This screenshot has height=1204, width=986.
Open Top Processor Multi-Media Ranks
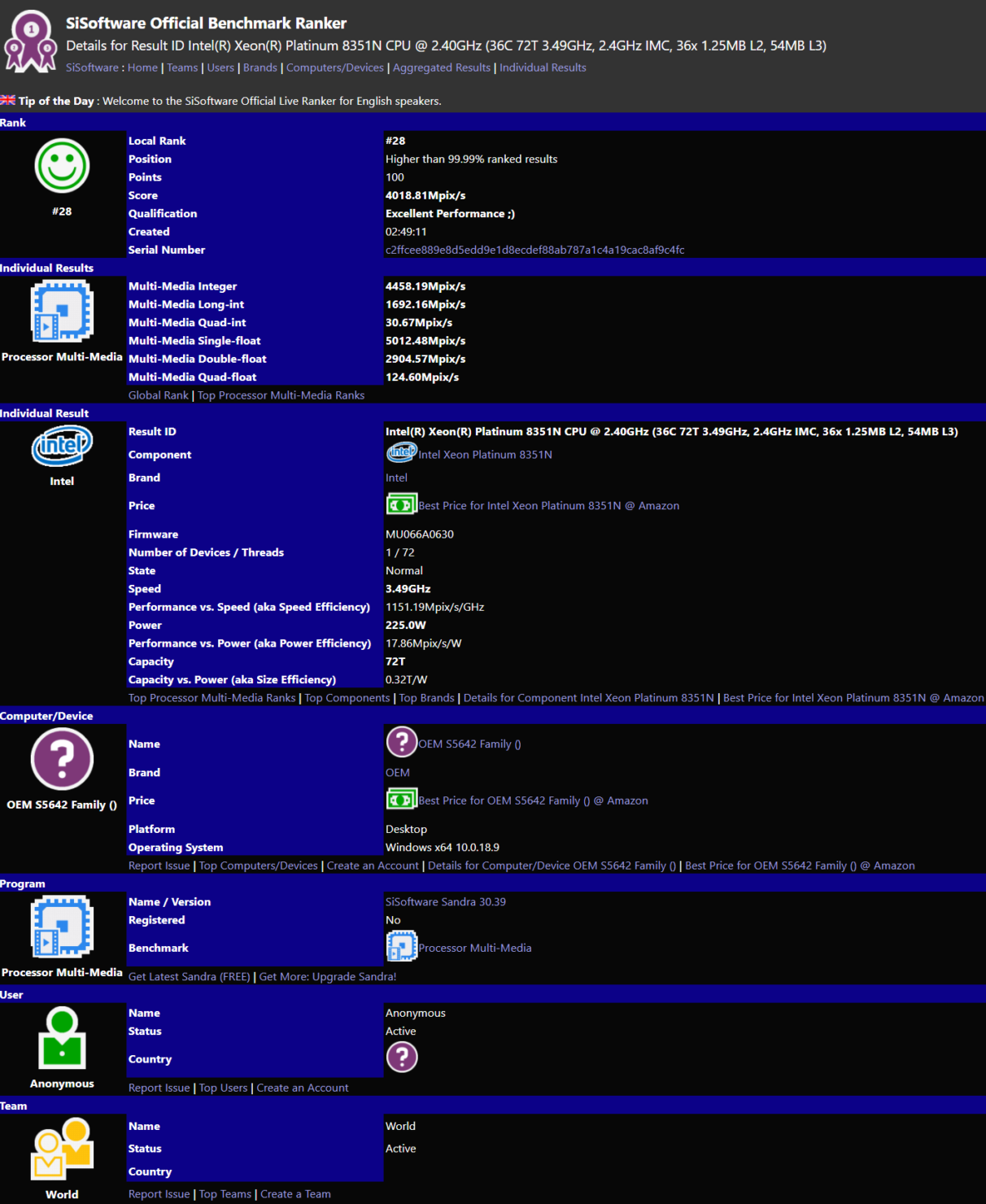[281, 395]
